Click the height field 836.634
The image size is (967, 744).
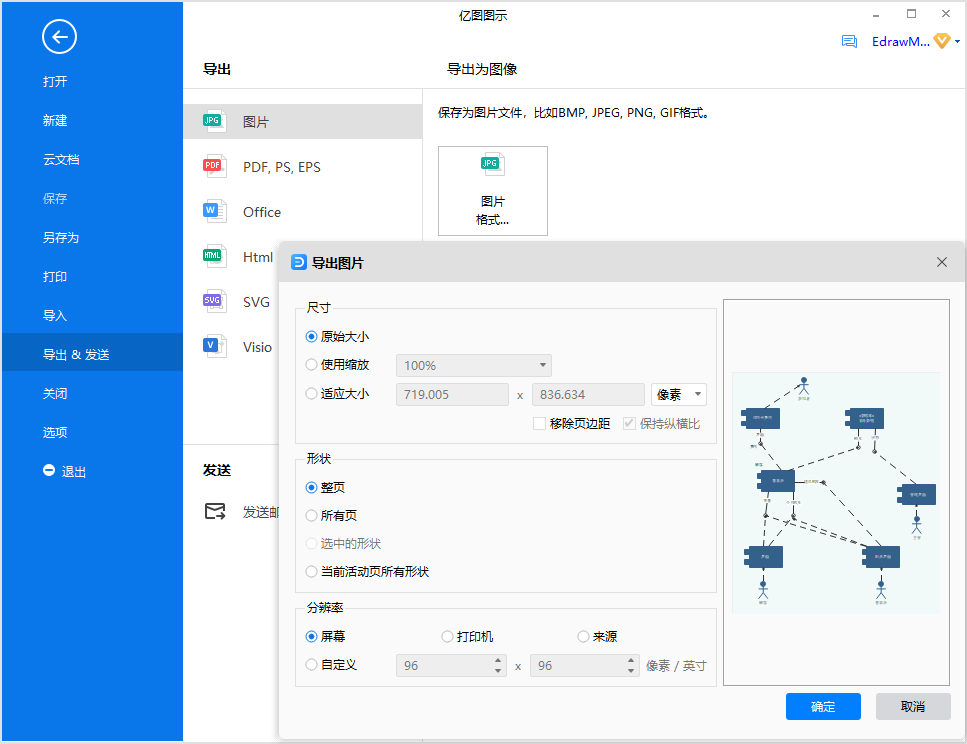[x=588, y=394]
